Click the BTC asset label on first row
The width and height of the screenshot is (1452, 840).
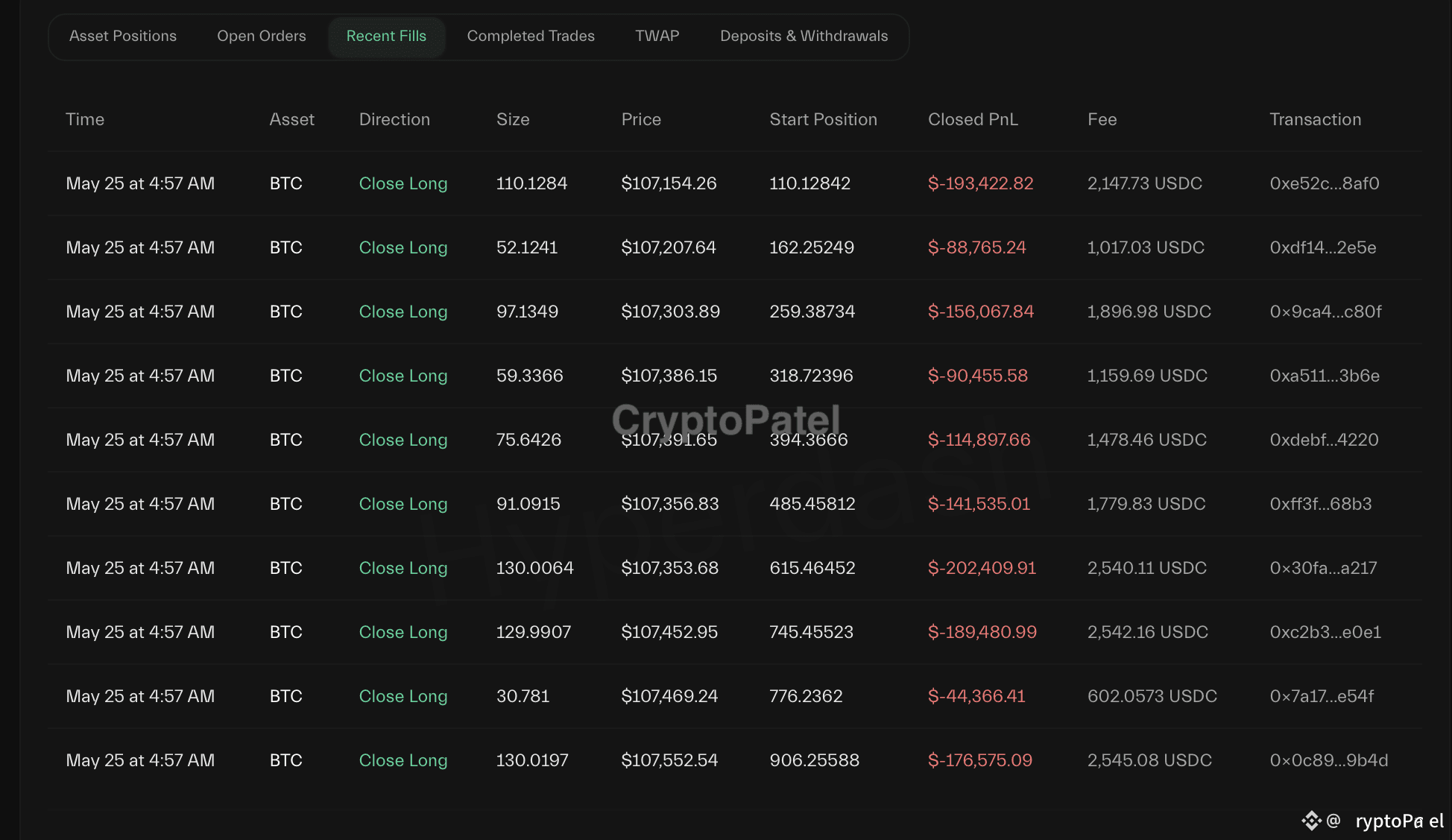285,183
